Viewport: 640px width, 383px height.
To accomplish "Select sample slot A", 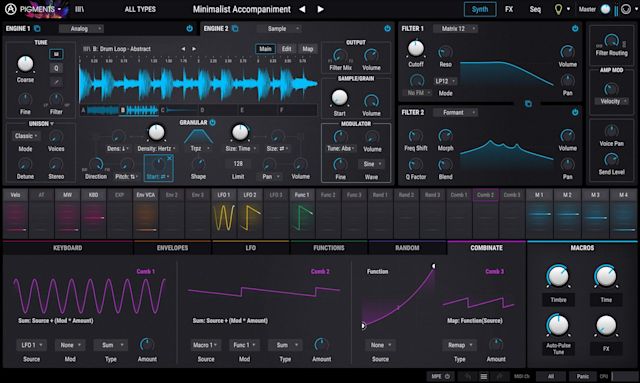I will click(x=100, y=110).
